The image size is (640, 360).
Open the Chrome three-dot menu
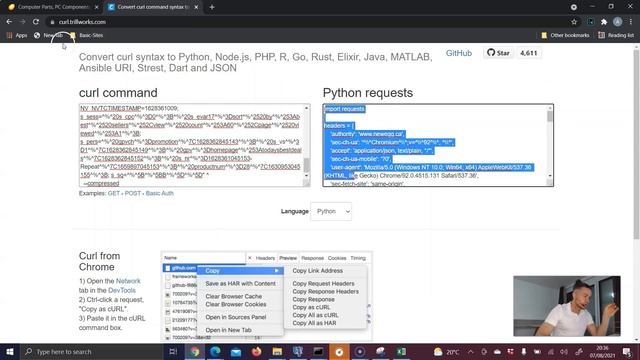click(631, 22)
